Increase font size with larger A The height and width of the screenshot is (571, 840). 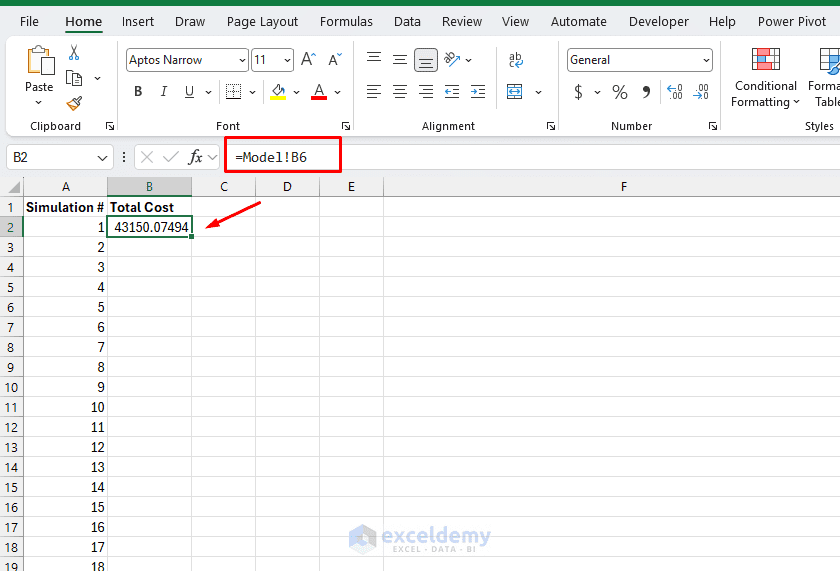309,59
